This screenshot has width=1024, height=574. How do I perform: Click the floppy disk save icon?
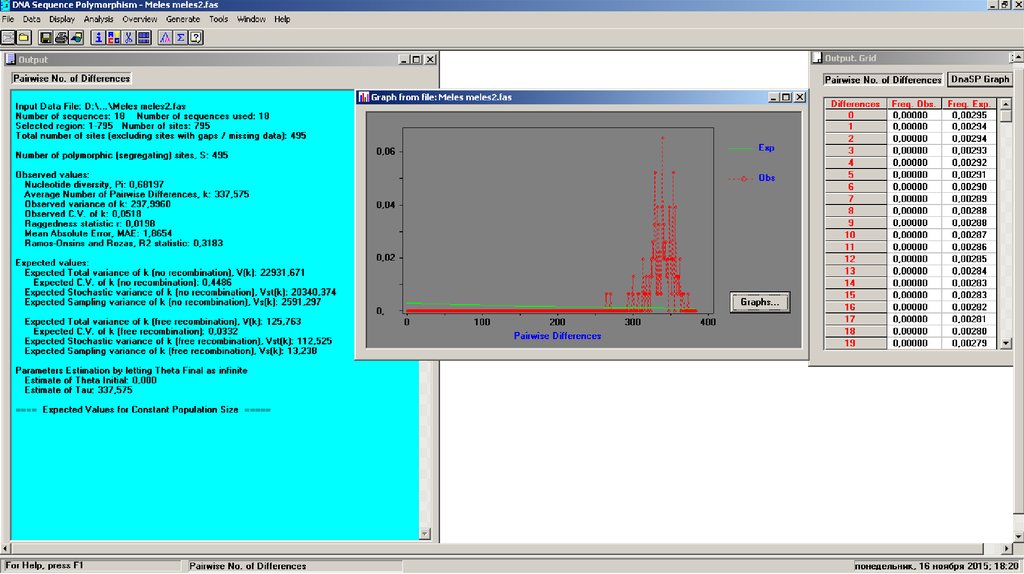point(45,38)
